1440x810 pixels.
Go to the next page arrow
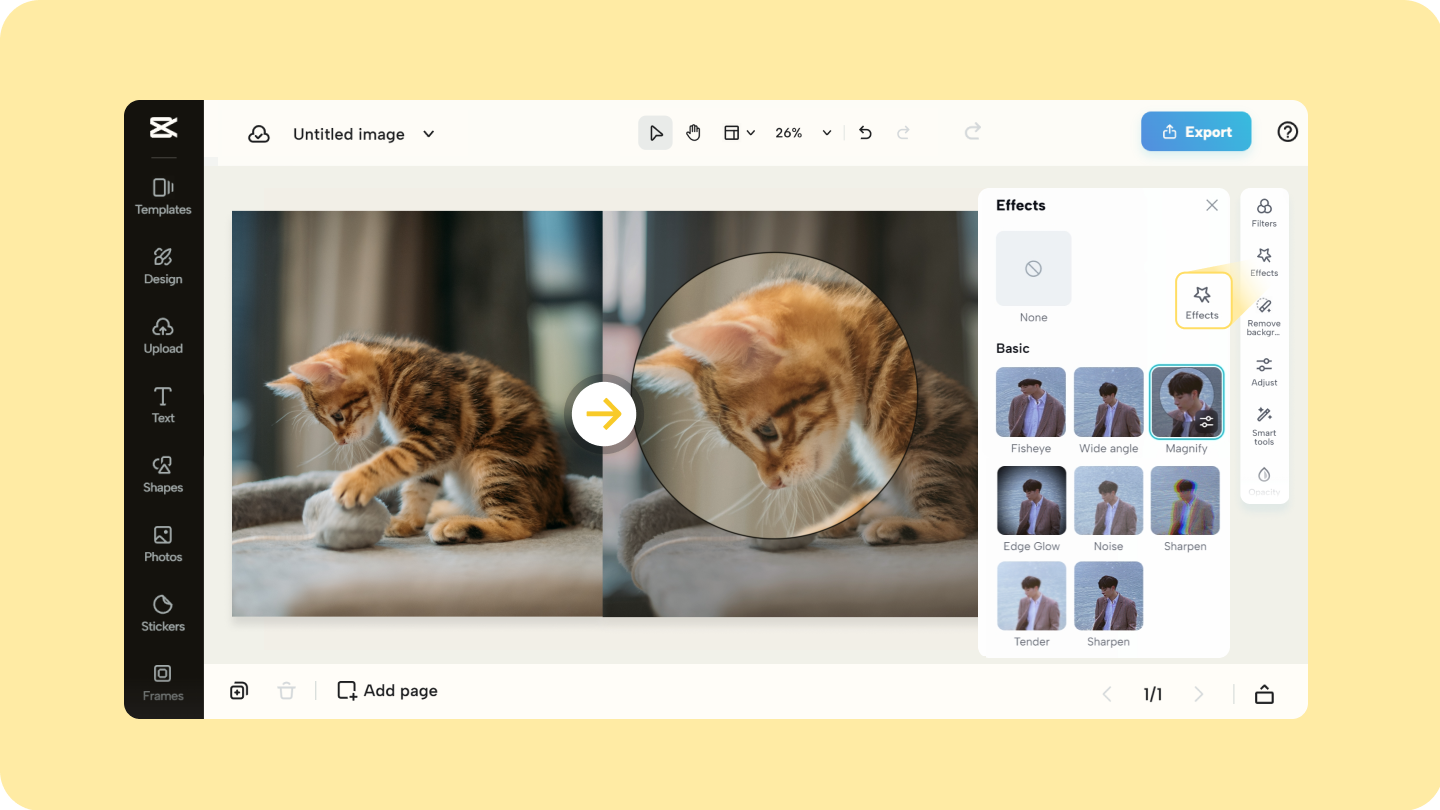(x=1199, y=694)
